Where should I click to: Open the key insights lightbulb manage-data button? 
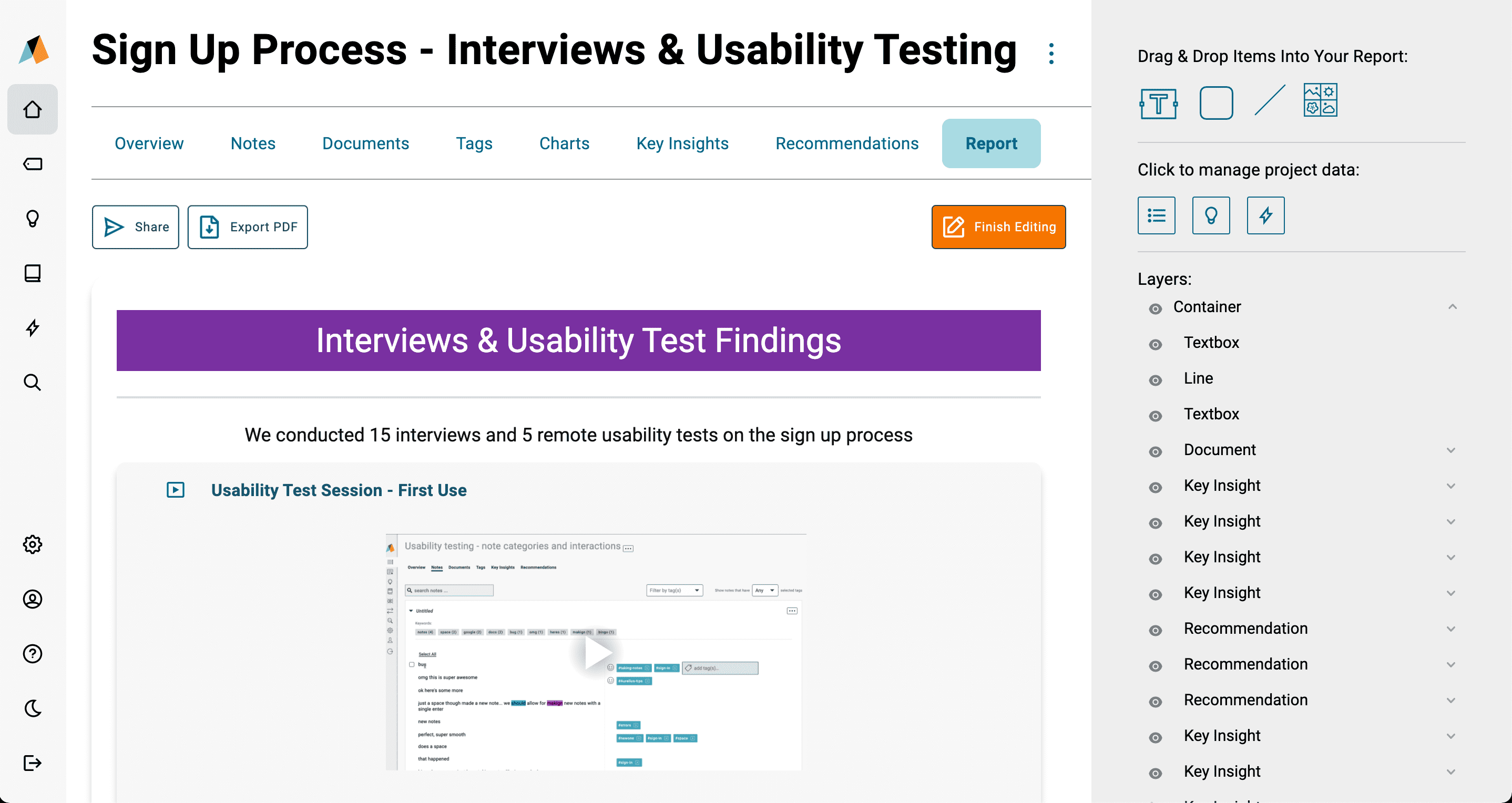coord(1210,215)
